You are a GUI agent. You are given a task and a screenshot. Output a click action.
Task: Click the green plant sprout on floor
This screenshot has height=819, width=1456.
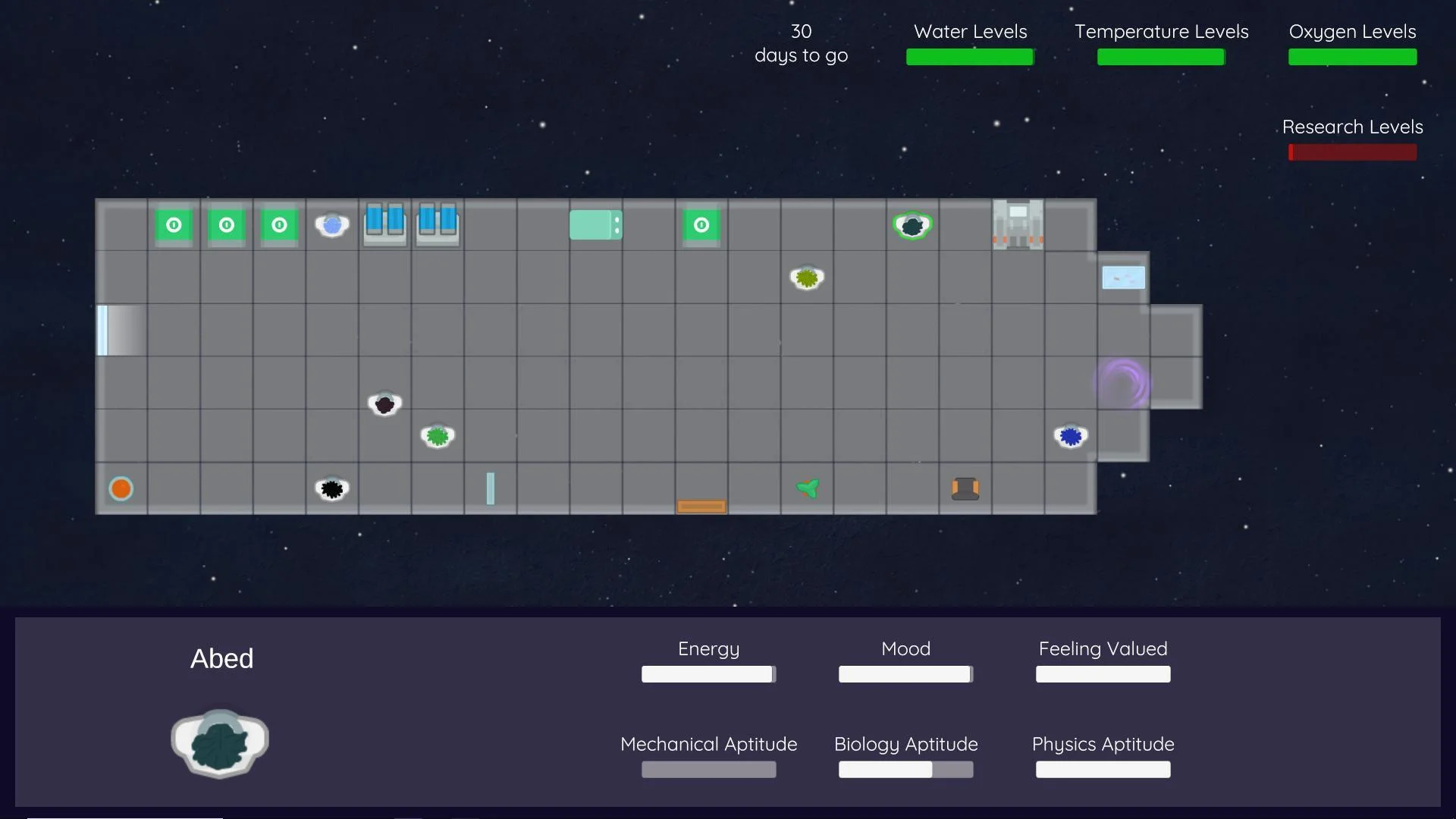[808, 488]
